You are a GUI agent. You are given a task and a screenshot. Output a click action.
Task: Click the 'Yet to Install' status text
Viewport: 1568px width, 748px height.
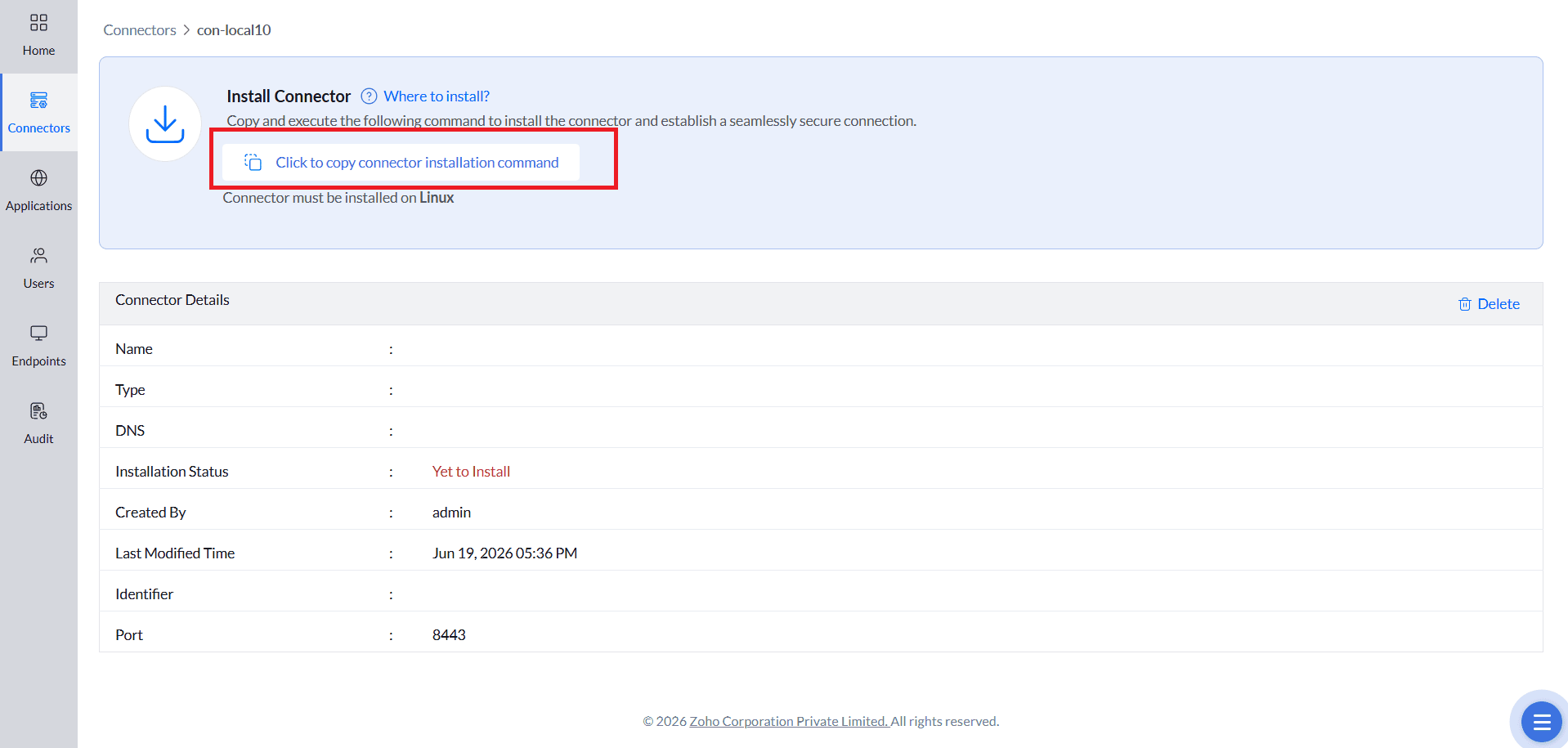[471, 472]
